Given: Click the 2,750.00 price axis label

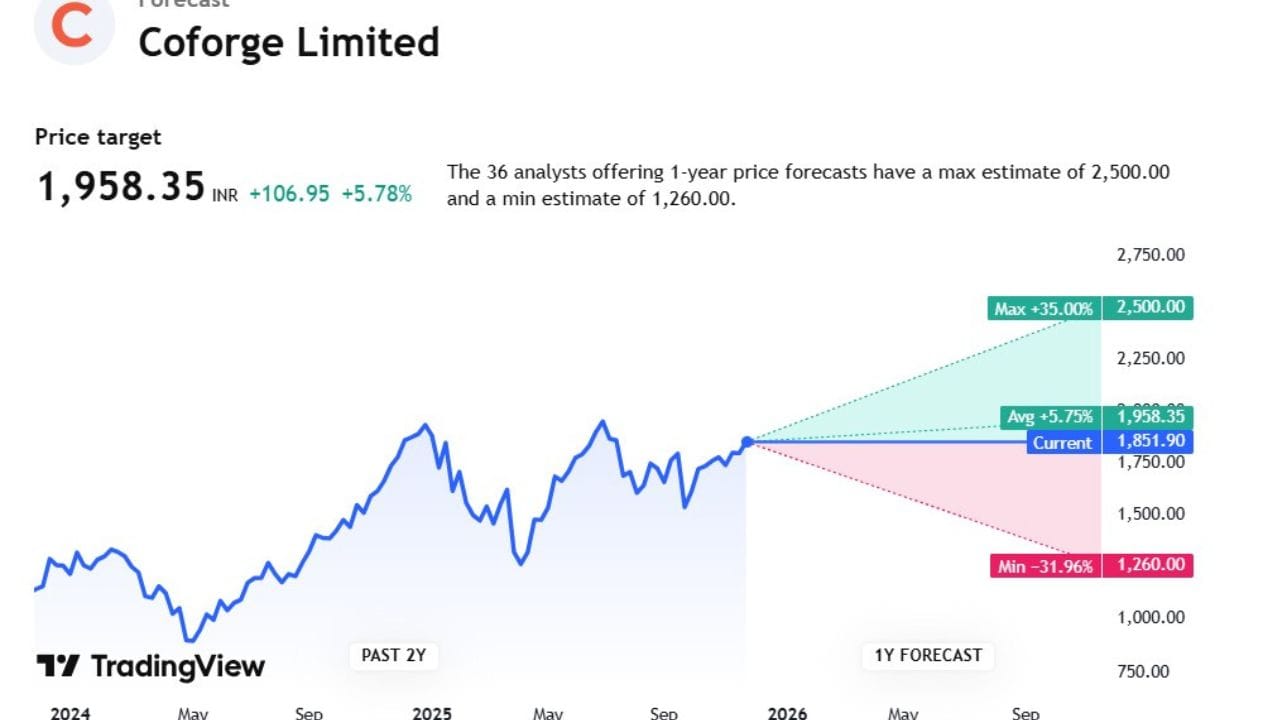Looking at the screenshot, I should pos(1150,255).
